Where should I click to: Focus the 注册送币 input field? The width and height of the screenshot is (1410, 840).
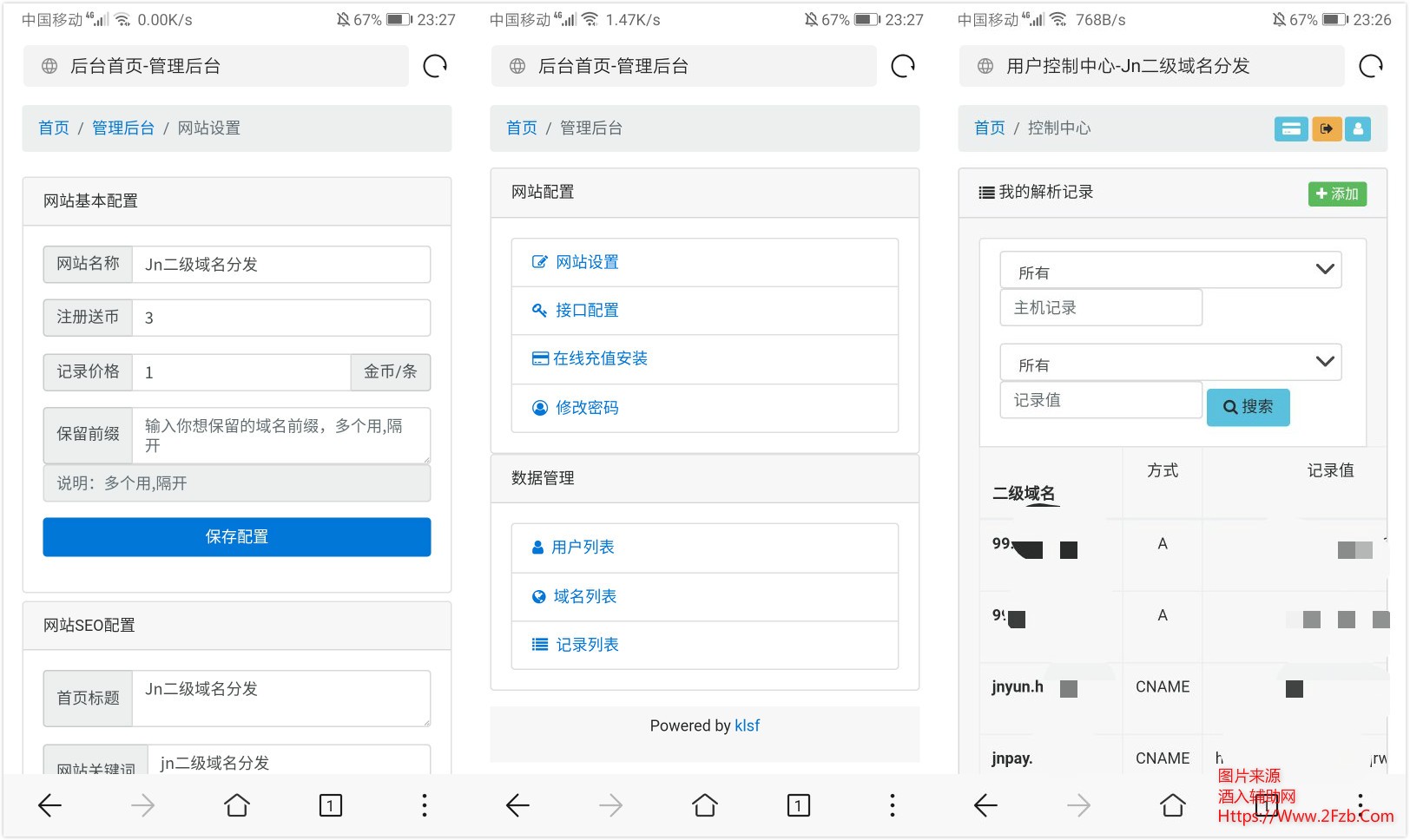tap(281, 318)
